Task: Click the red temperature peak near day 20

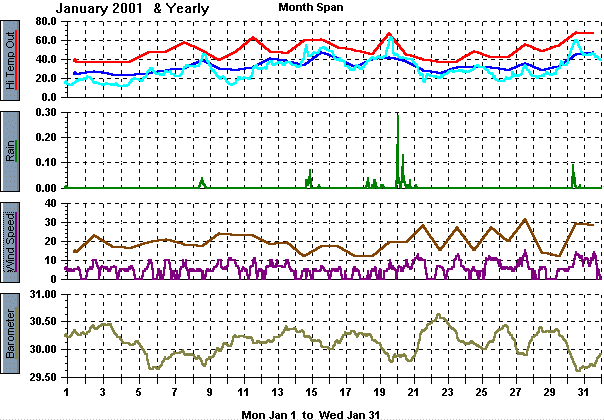Action: (388, 34)
